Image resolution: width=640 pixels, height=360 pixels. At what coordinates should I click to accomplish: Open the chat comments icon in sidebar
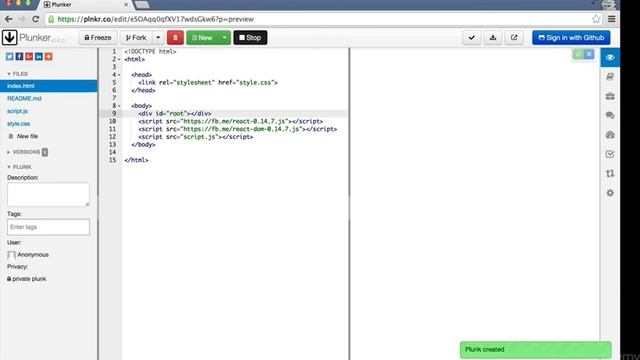pyautogui.click(x=610, y=116)
